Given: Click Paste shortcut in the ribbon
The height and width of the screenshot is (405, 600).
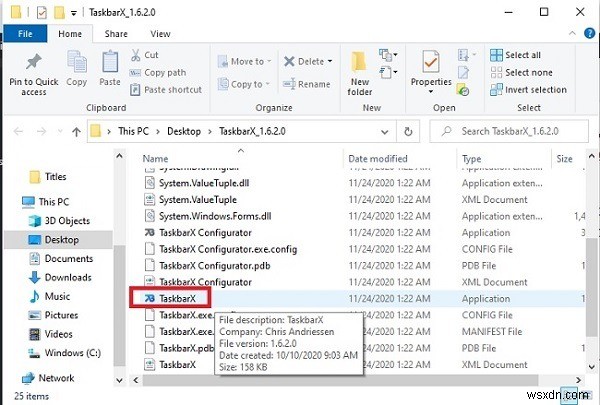Looking at the screenshot, I should [166, 90].
